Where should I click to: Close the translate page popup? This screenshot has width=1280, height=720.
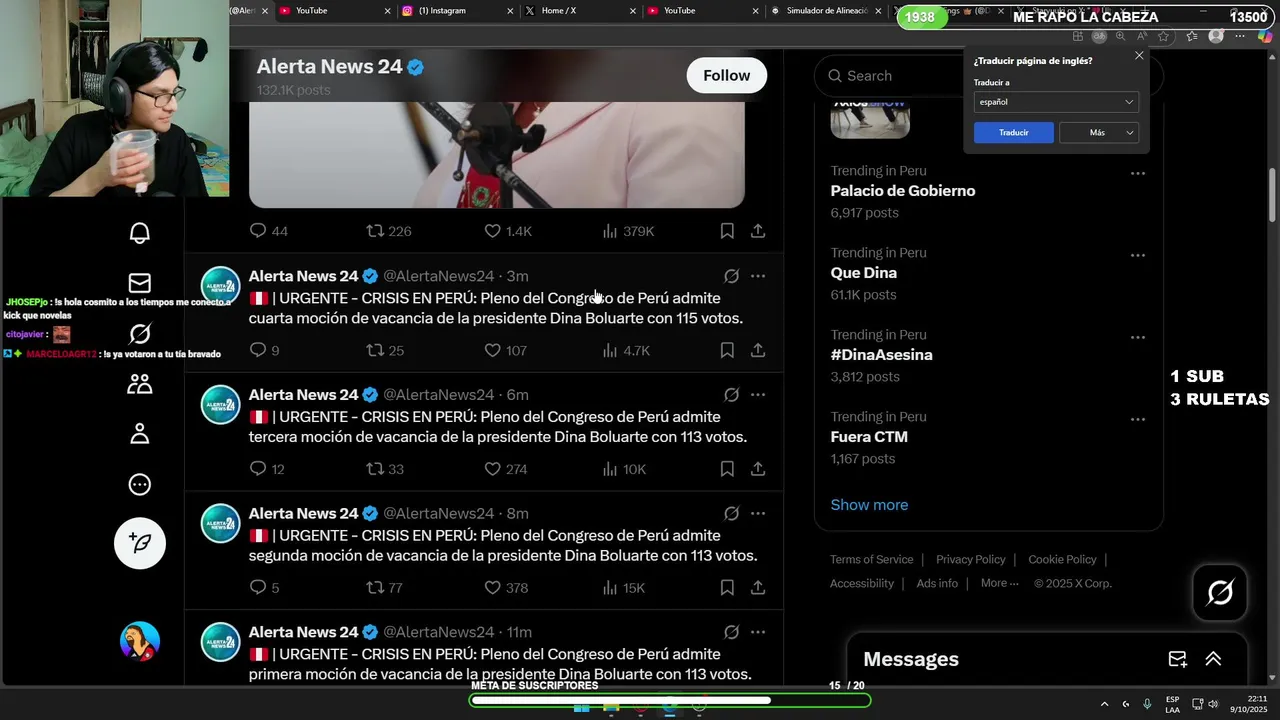click(1139, 56)
